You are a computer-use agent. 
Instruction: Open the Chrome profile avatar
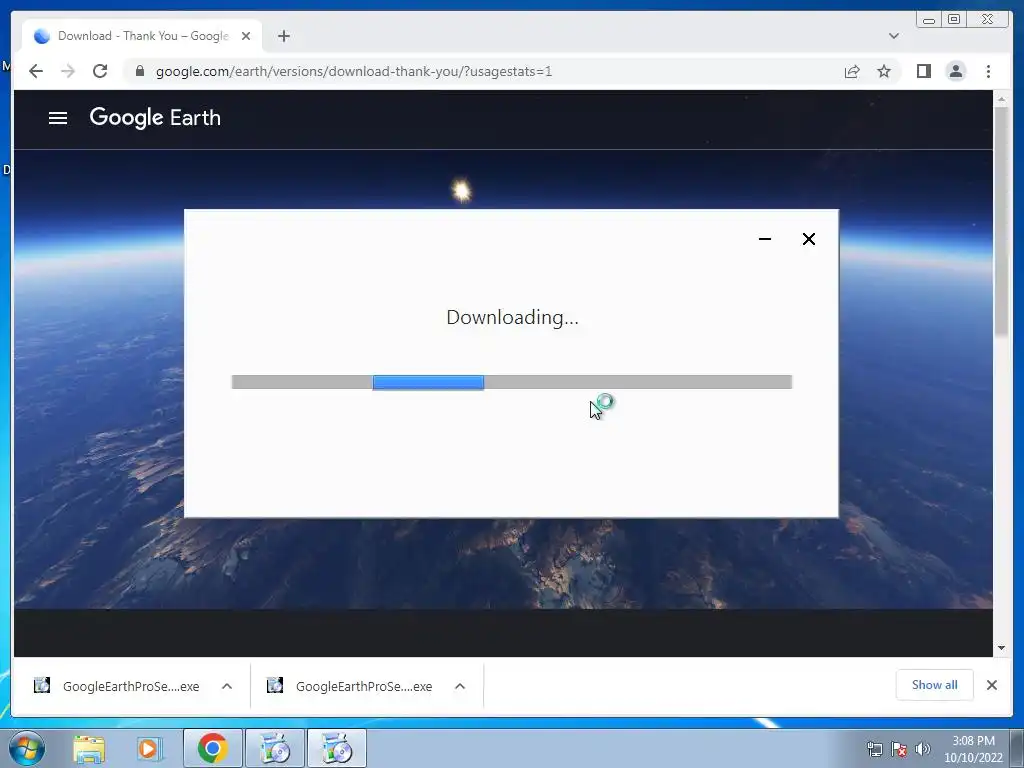point(955,71)
